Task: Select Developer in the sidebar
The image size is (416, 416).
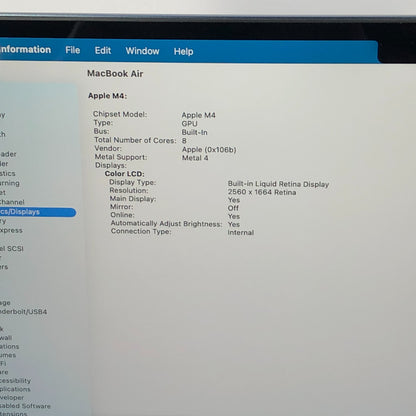Action: point(12,397)
